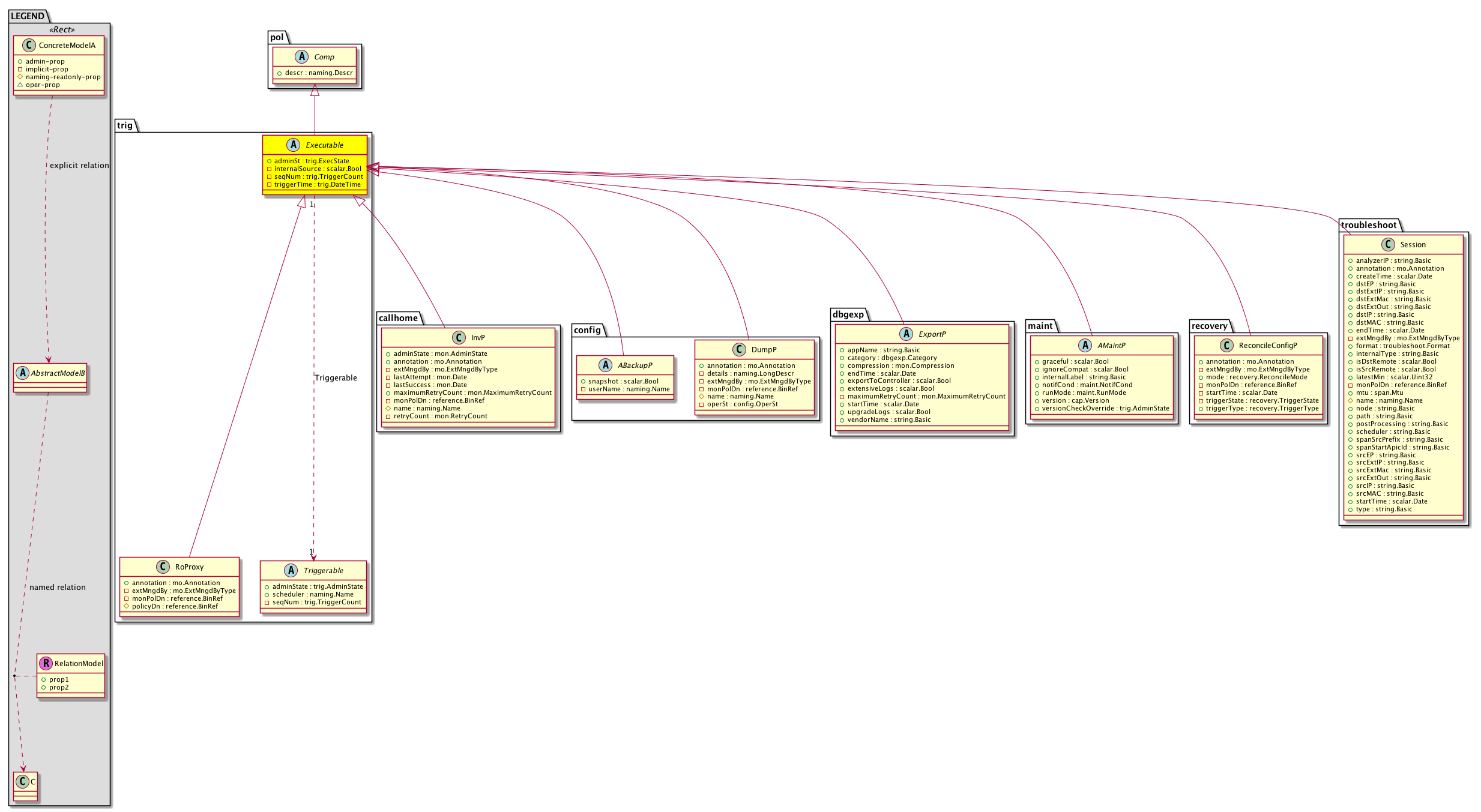Select the troubleshoot package tab
This screenshot has width=1481, height=812.
tap(1369, 225)
